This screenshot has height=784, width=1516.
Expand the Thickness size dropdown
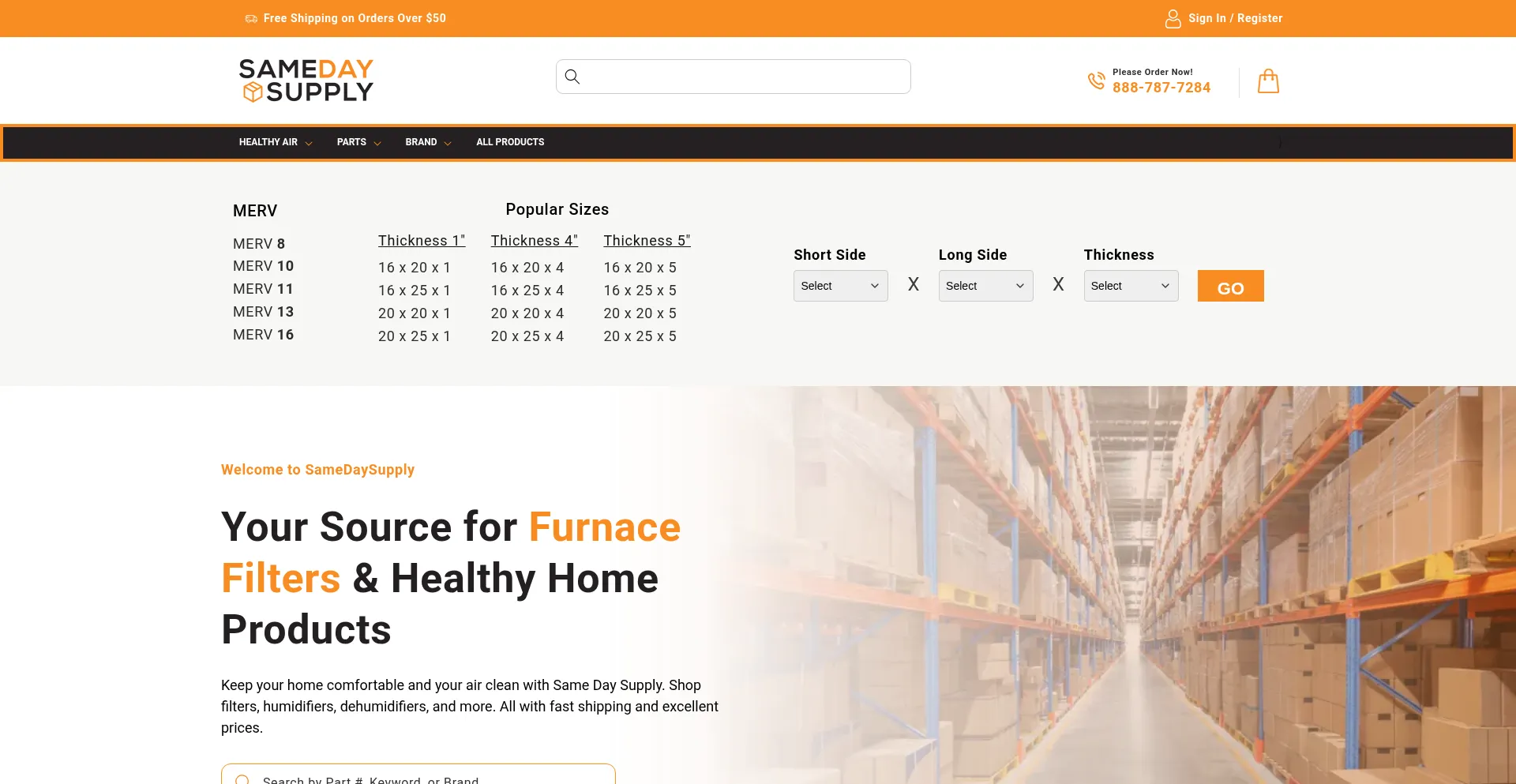click(1130, 286)
